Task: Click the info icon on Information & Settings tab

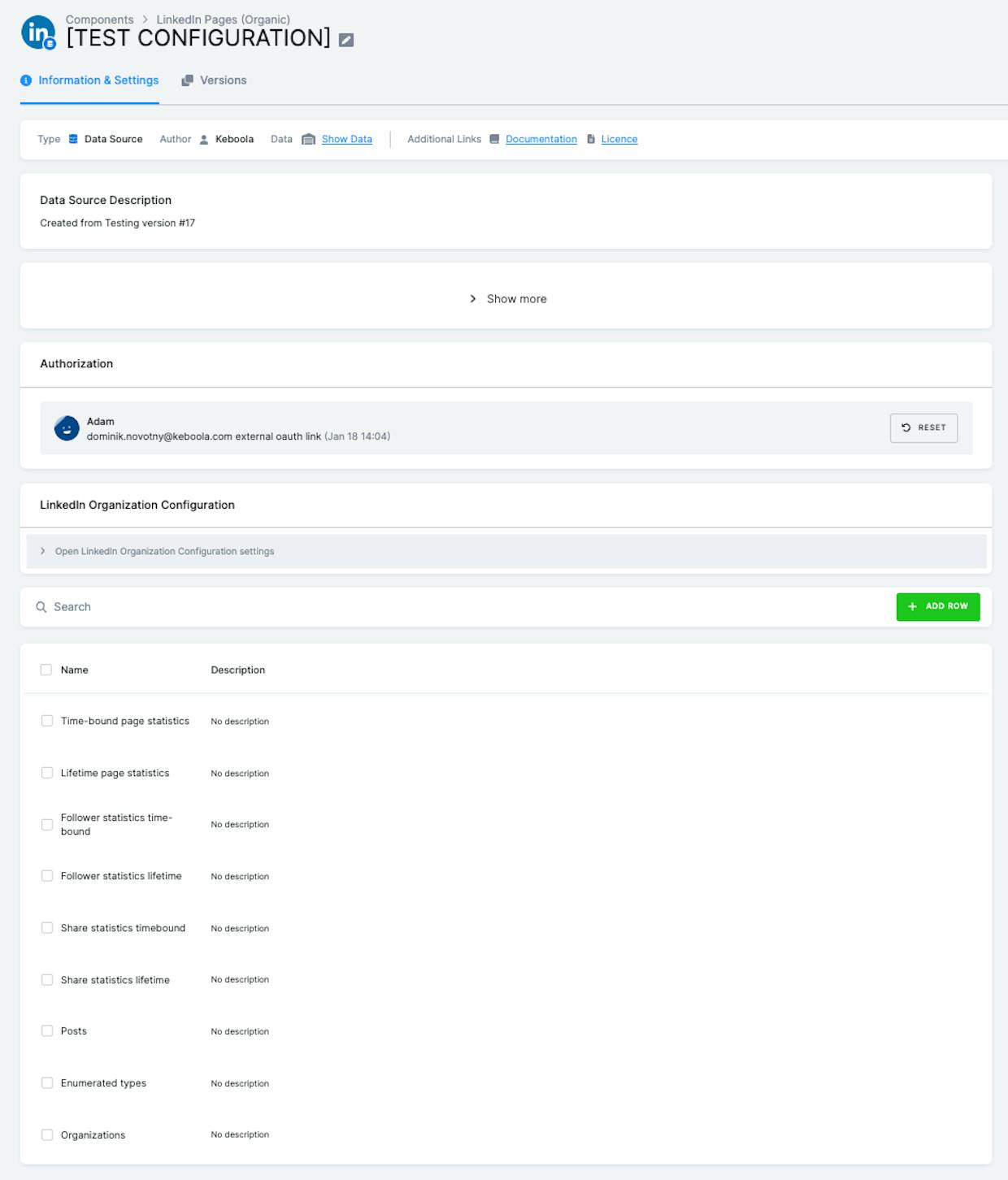Action: [x=26, y=80]
